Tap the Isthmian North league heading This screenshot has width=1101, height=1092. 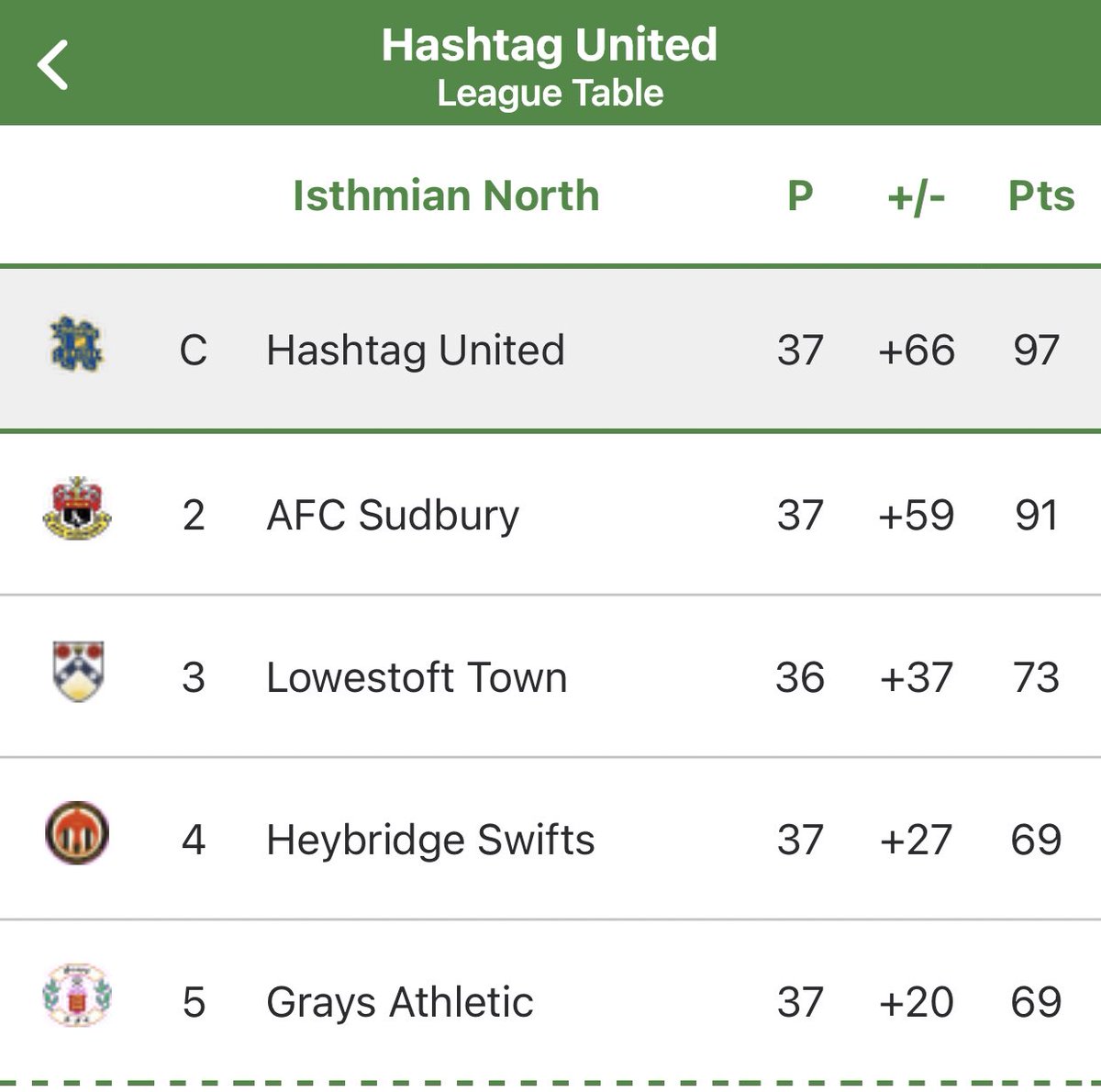pos(445,196)
